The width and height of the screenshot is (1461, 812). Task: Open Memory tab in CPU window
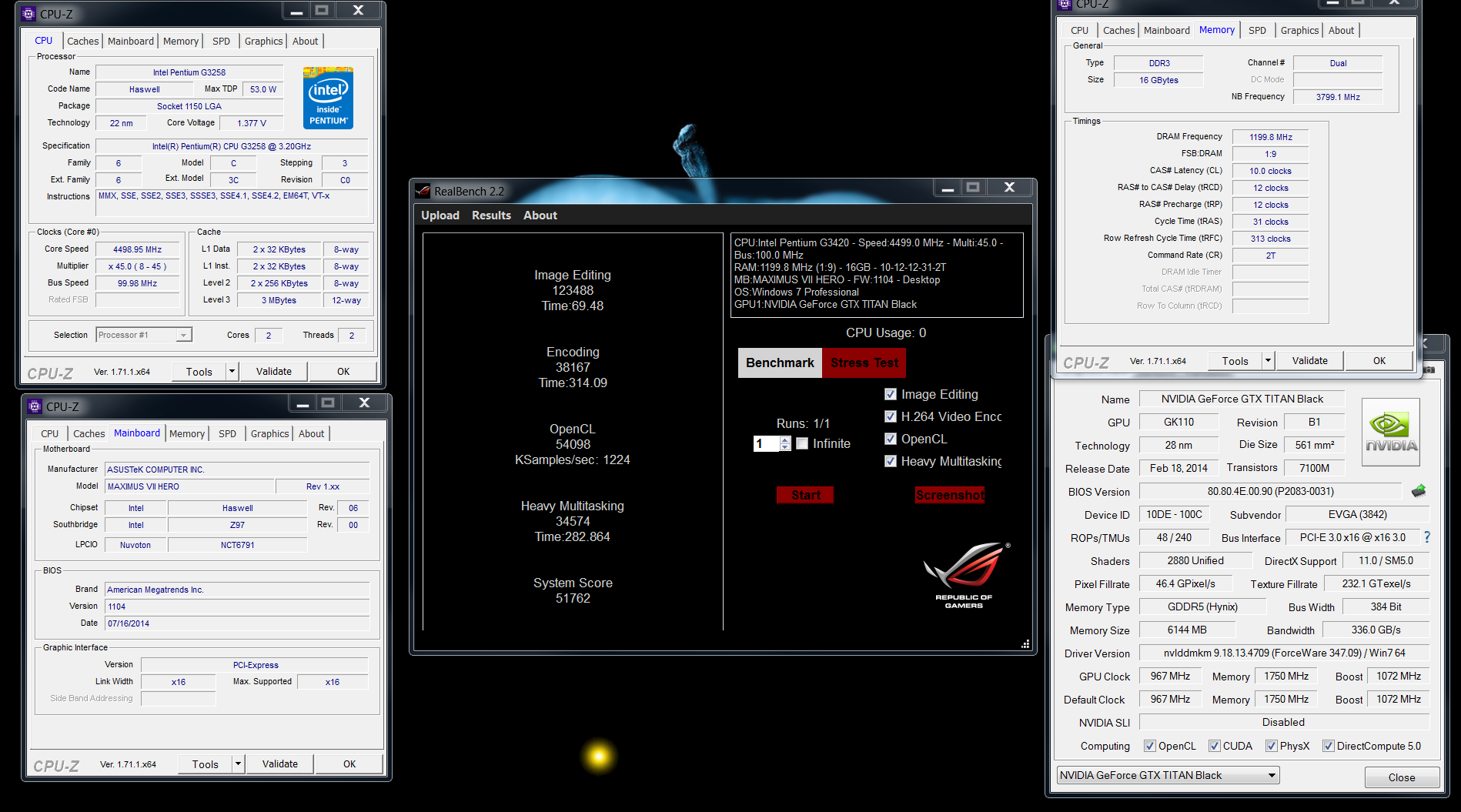click(x=181, y=41)
